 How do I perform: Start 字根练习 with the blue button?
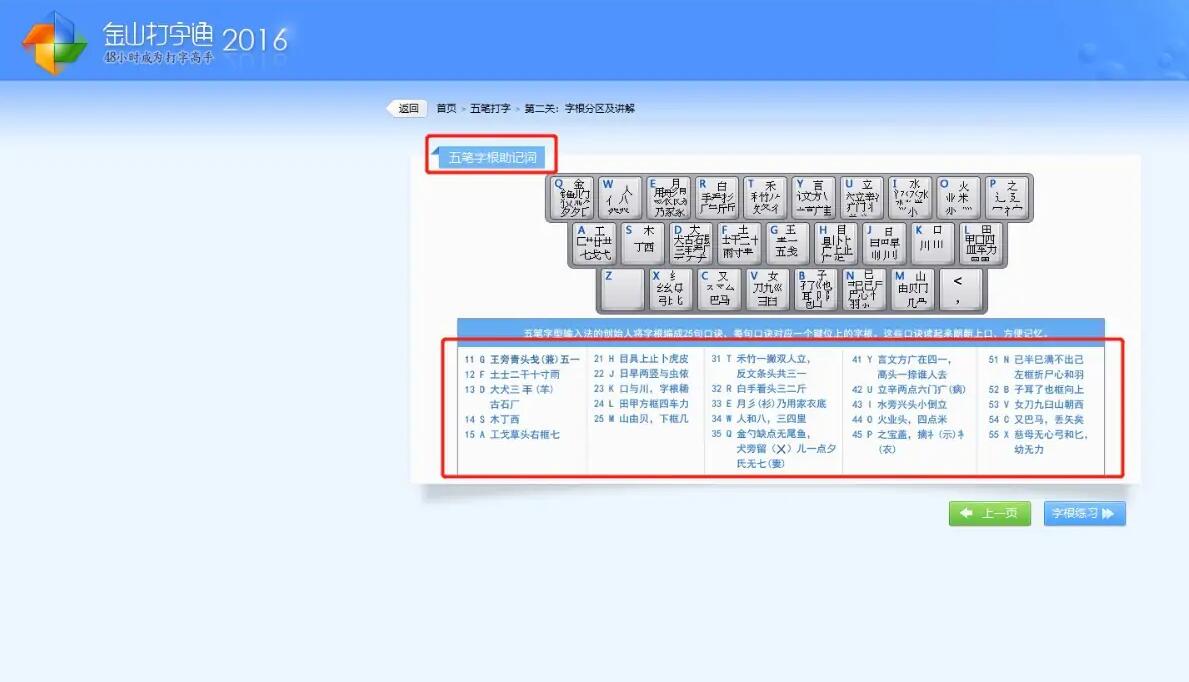[x=1084, y=514]
